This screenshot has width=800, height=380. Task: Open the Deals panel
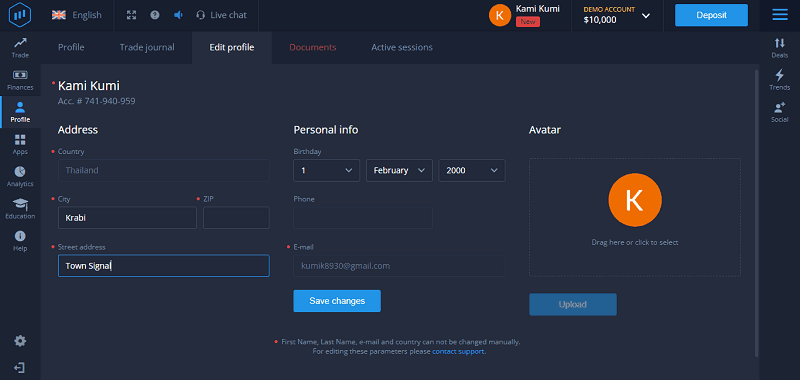click(780, 48)
